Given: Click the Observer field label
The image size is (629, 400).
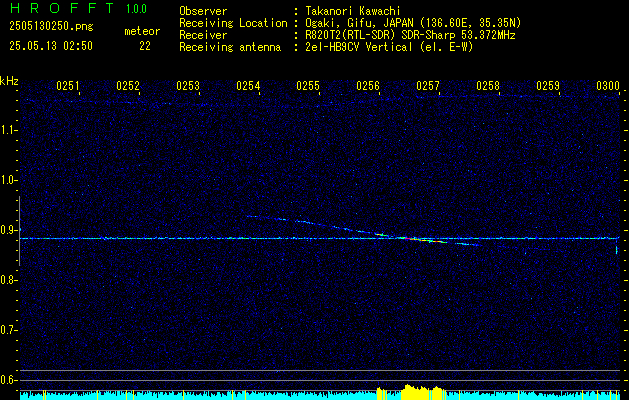Looking at the screenshot, I should click(203, 11).
